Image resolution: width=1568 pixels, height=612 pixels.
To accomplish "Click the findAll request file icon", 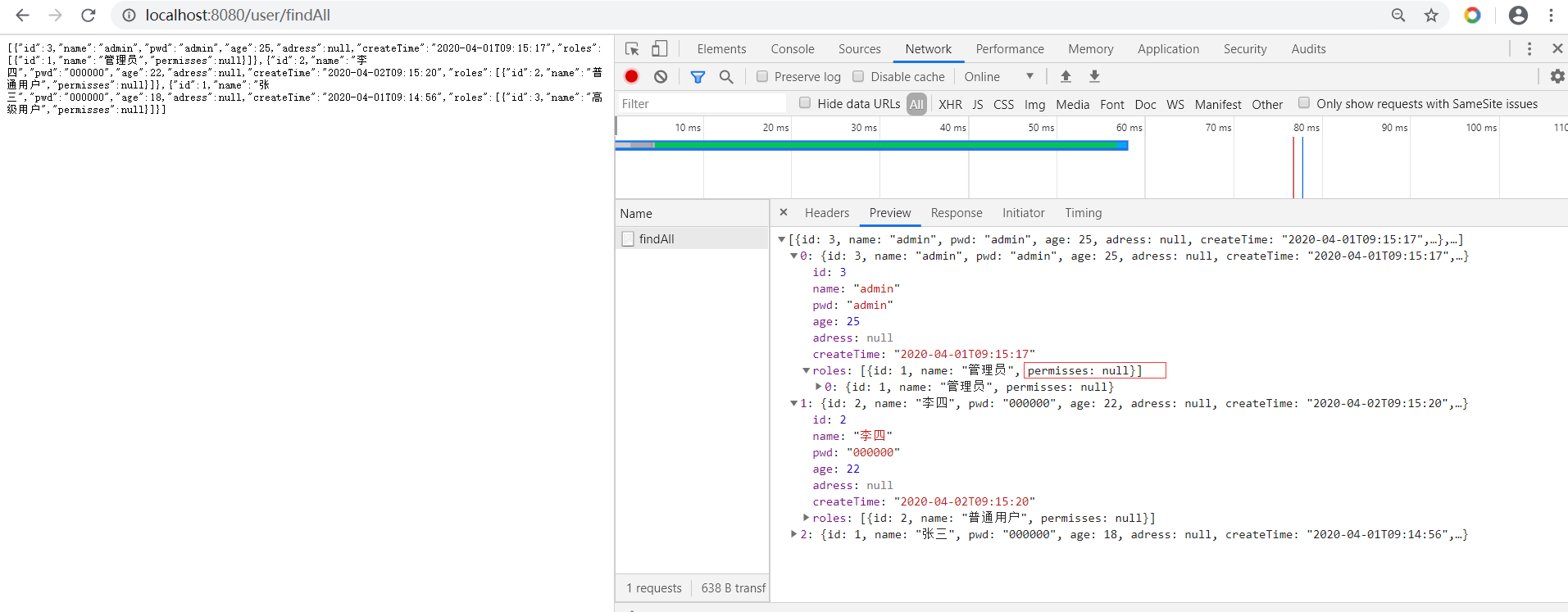I will (628, 238).
